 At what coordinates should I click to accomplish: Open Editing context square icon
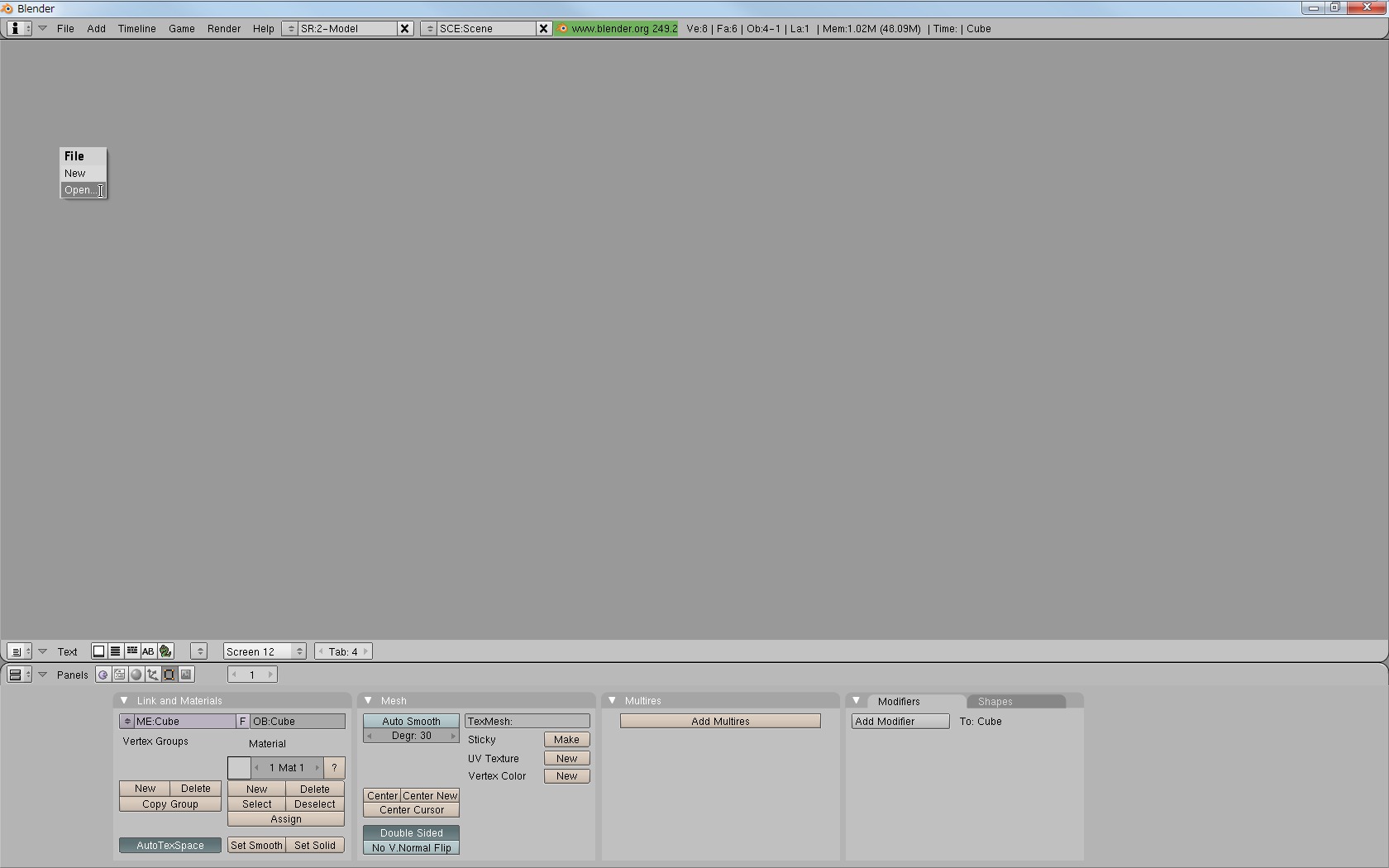pos(169,675)
